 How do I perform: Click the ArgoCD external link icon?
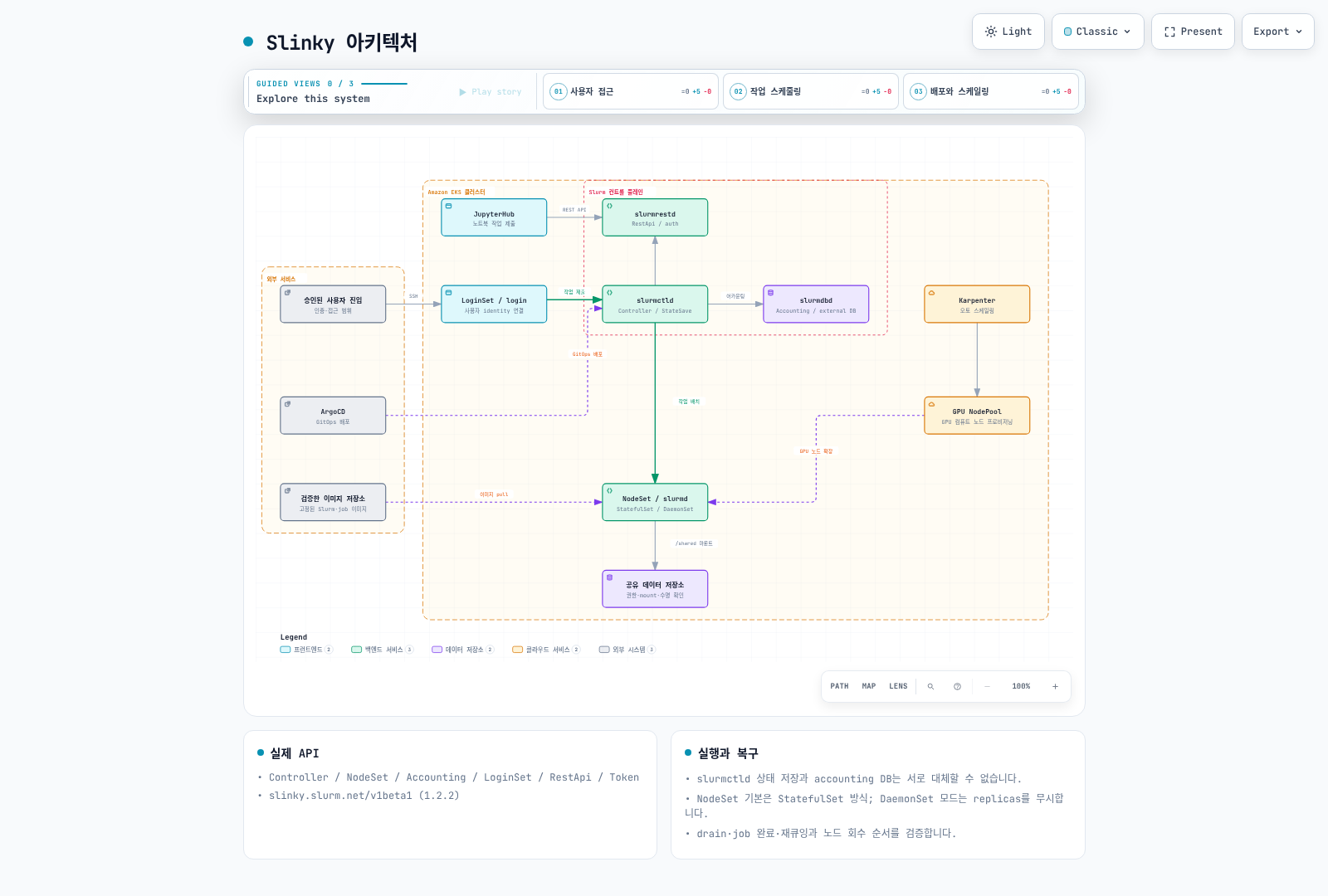point(288,404)
